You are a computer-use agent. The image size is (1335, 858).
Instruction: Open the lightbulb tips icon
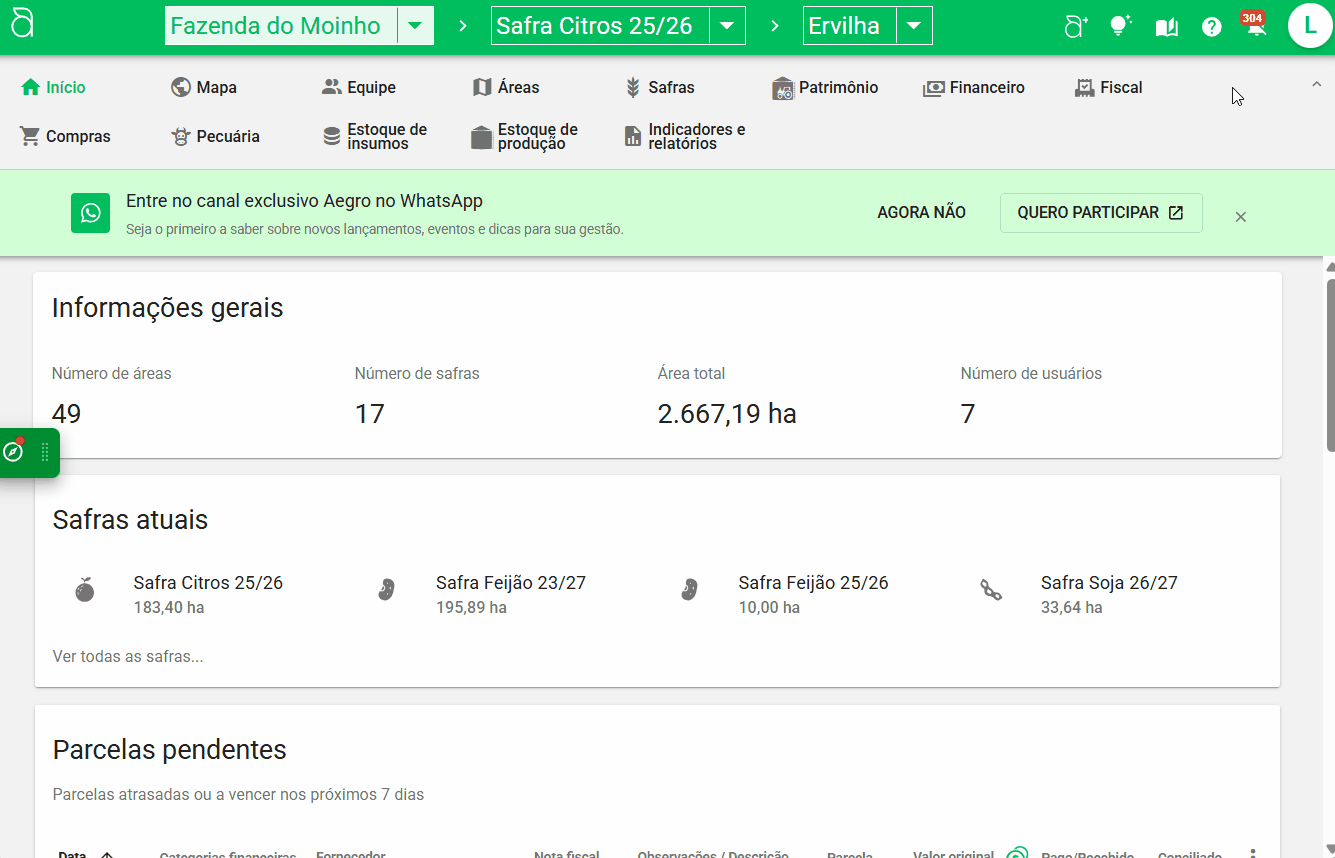[1121, 27]
